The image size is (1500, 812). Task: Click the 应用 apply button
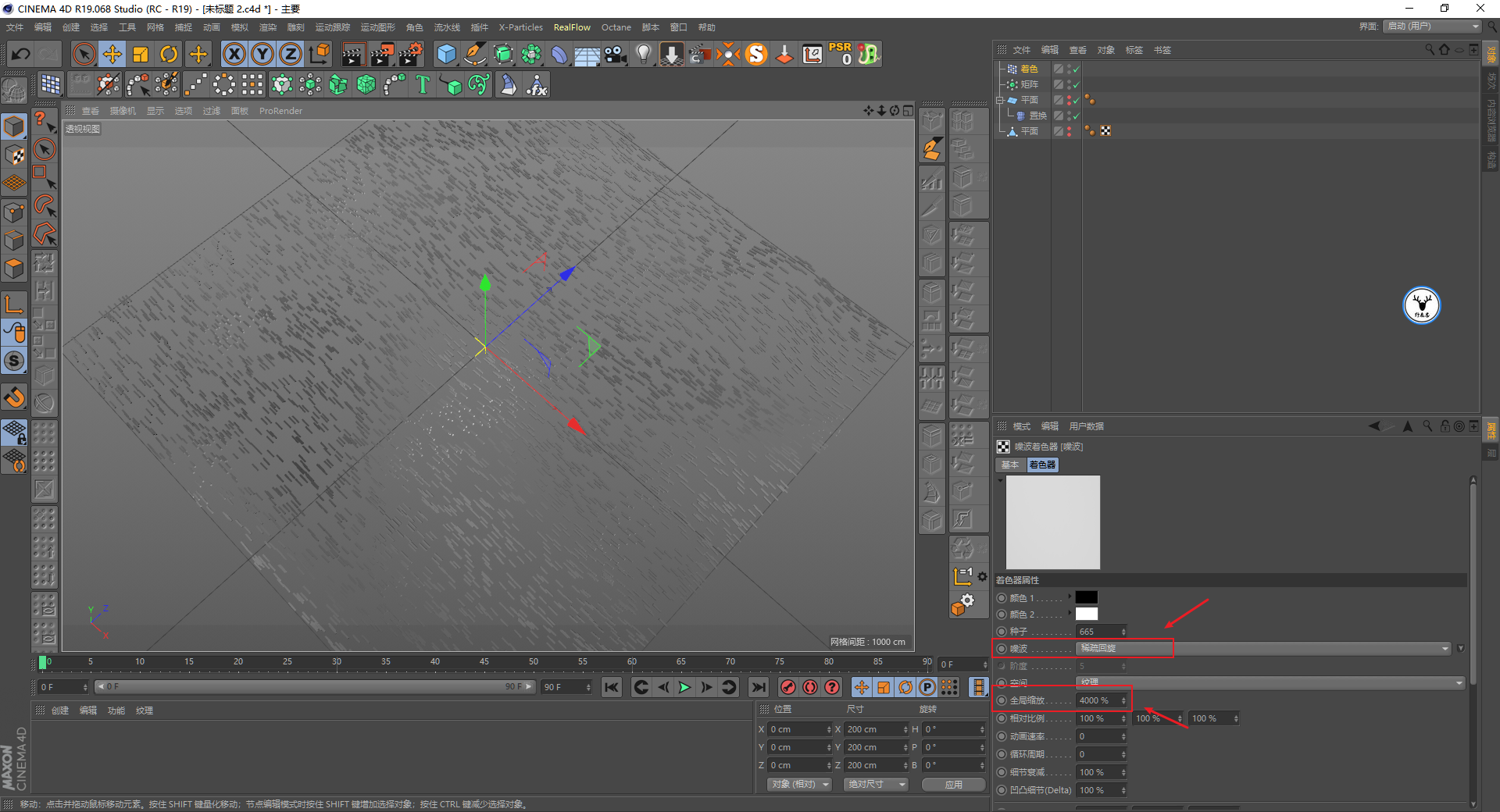coord(953,784)
